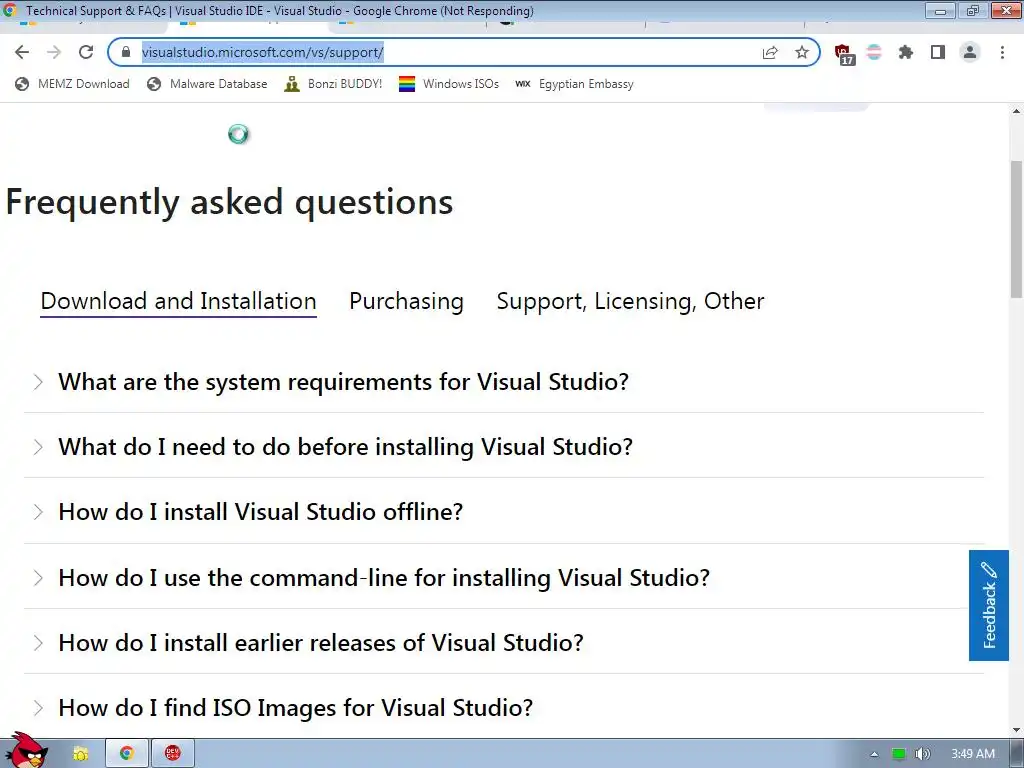Click the green tray status icon

[x=899, y=754]
